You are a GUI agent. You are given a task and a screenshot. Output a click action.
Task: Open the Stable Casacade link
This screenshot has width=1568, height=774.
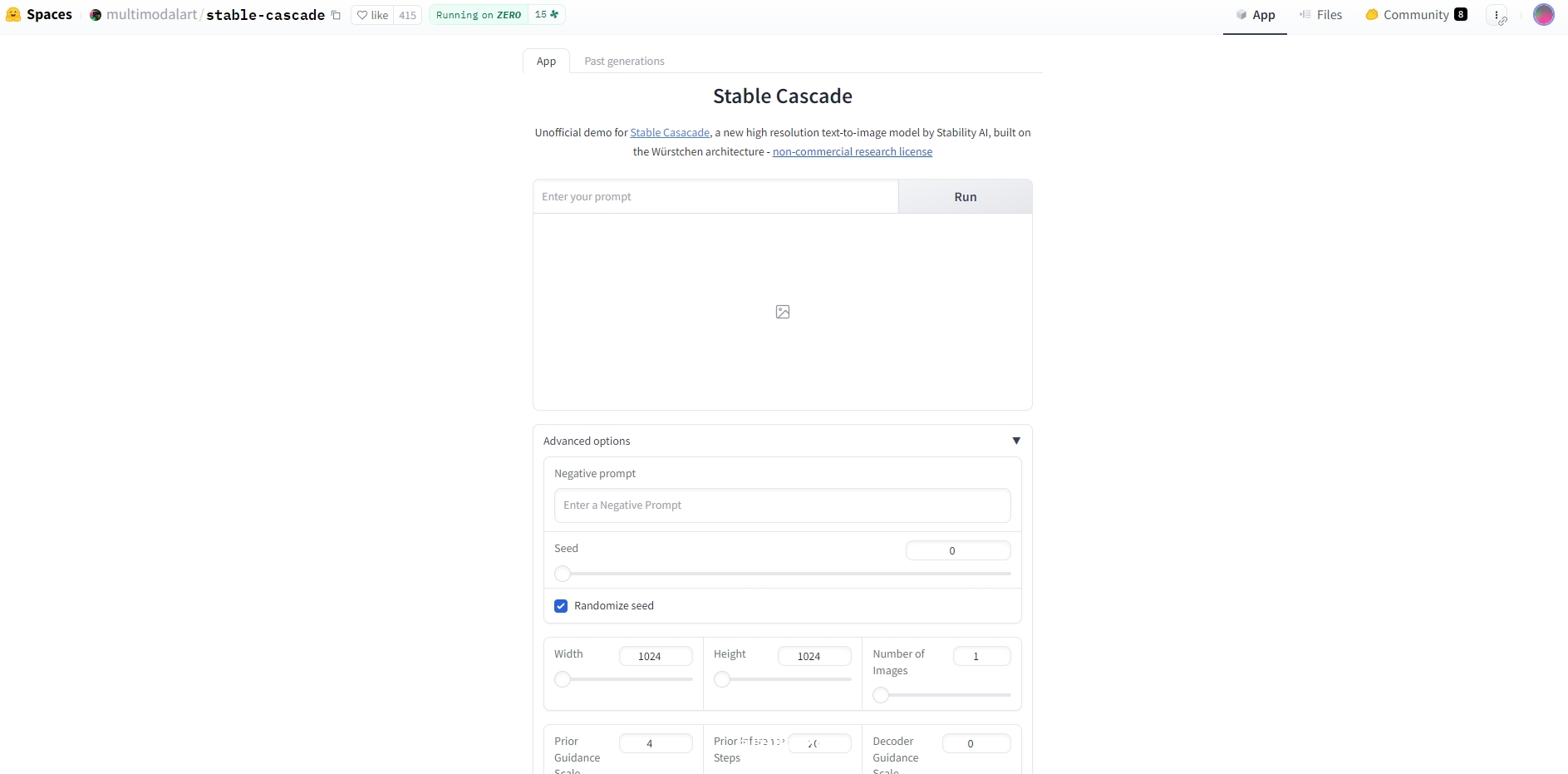(x=670, y=133)
